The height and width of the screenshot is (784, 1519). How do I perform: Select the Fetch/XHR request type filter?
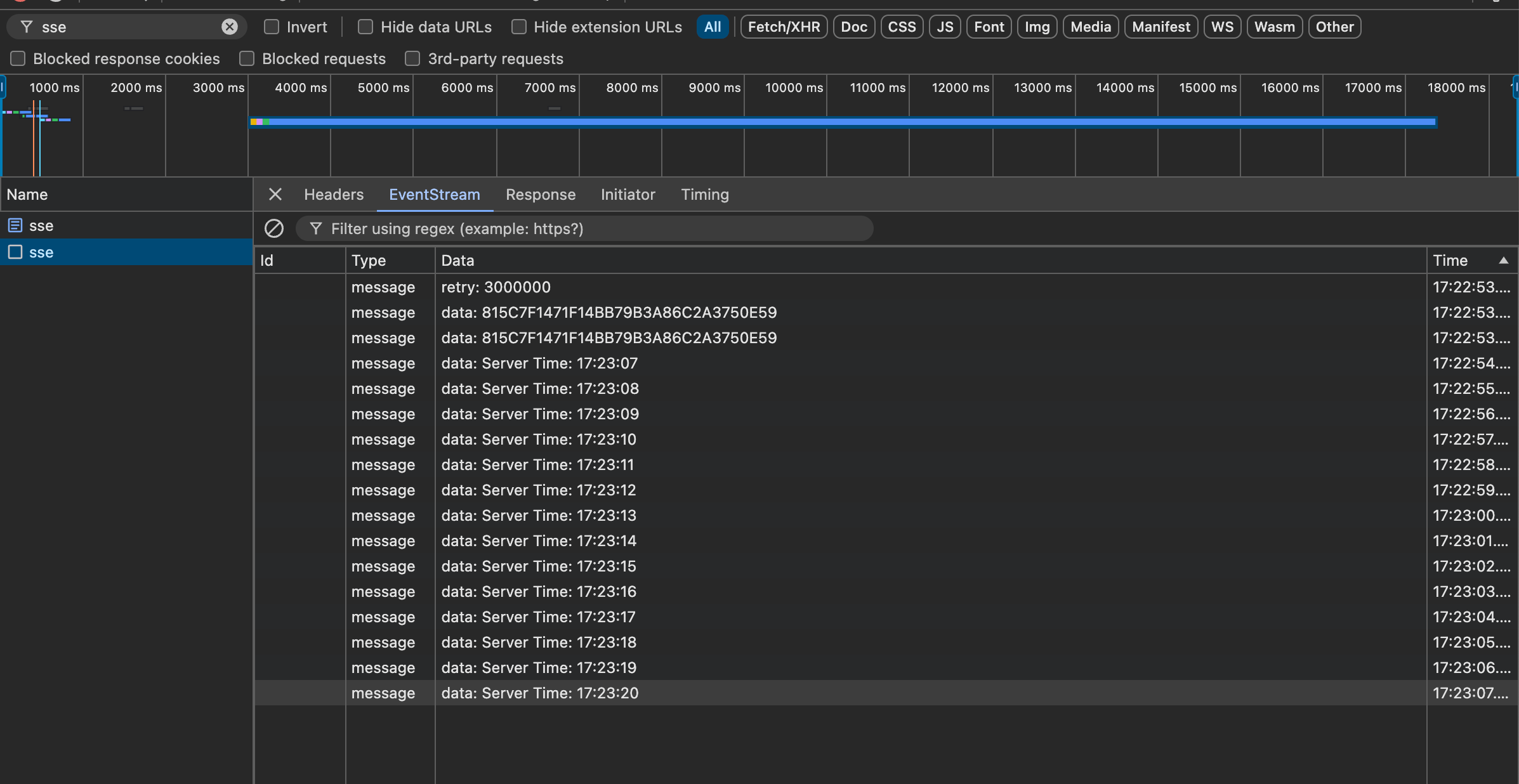pyautogui.click(x=783, y=27)
